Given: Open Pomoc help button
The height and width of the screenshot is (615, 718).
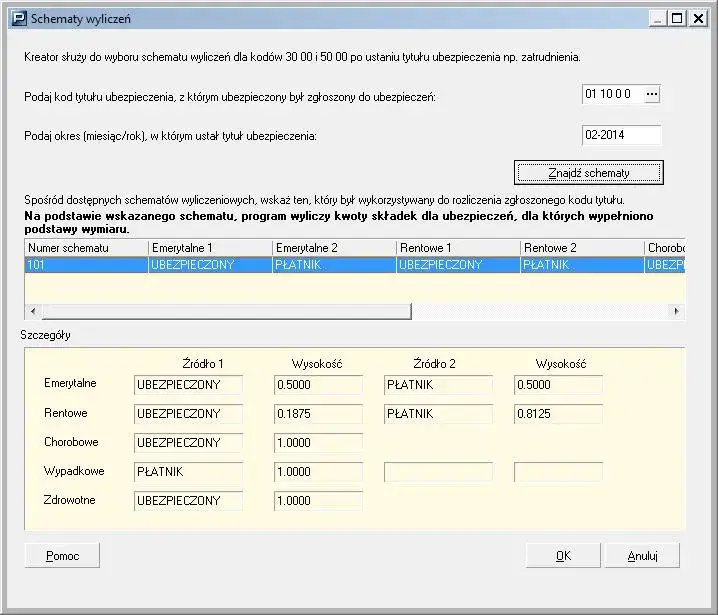Looking at the screenshot, I should [x=62, y=556].
